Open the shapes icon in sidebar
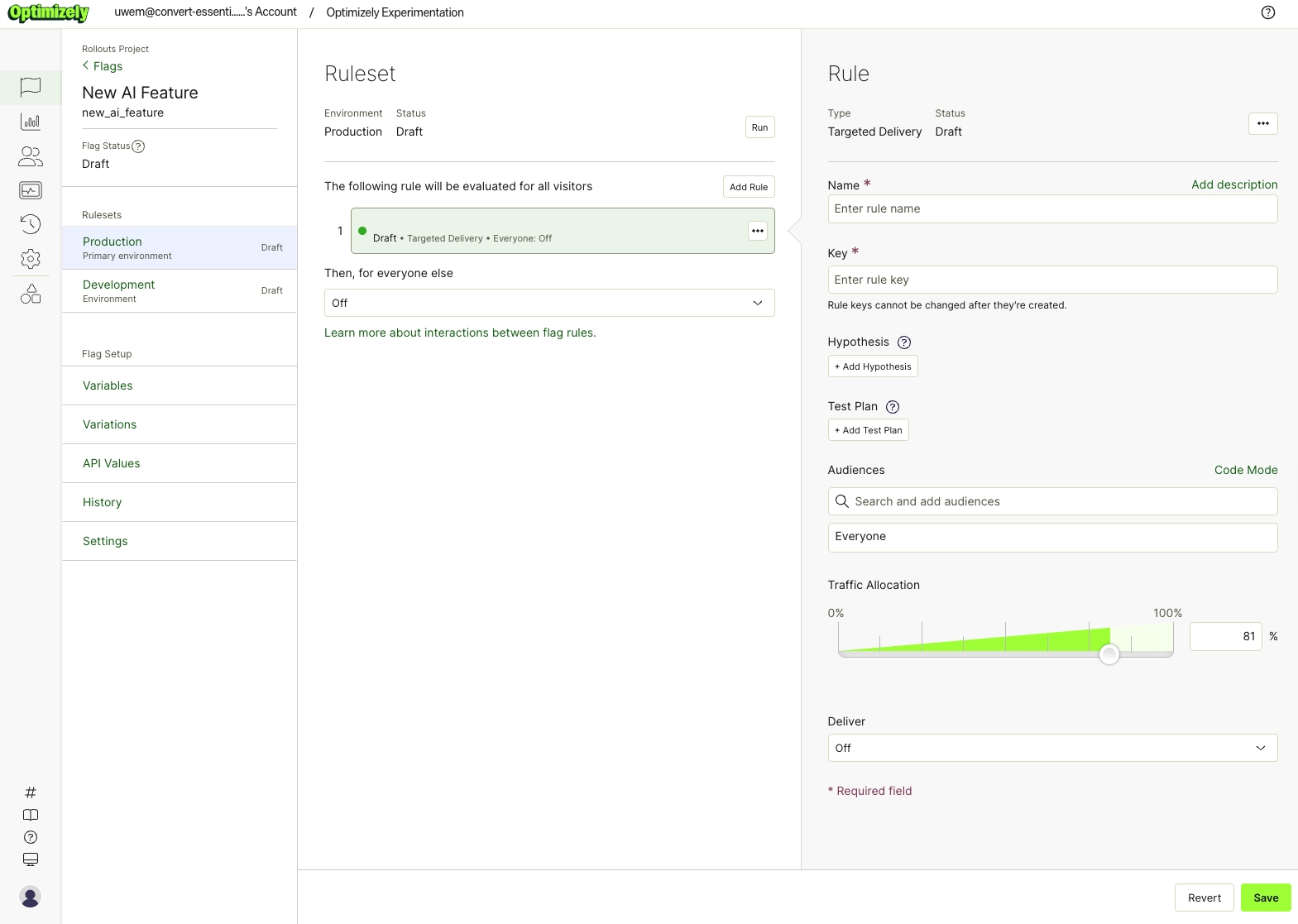Viewport: 1298px width, 924px height. click(31, 294)
